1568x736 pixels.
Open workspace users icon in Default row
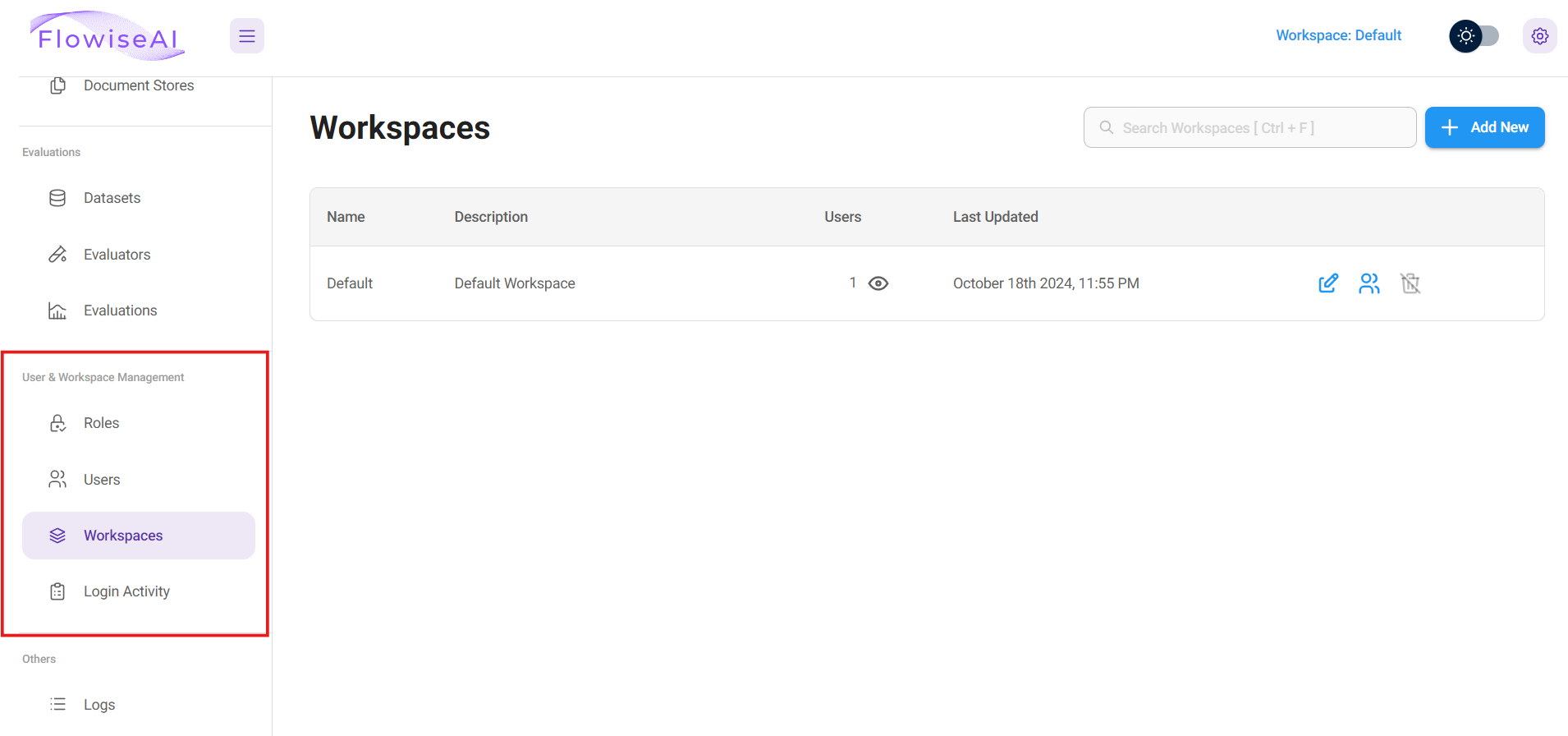pos(1369,283)
